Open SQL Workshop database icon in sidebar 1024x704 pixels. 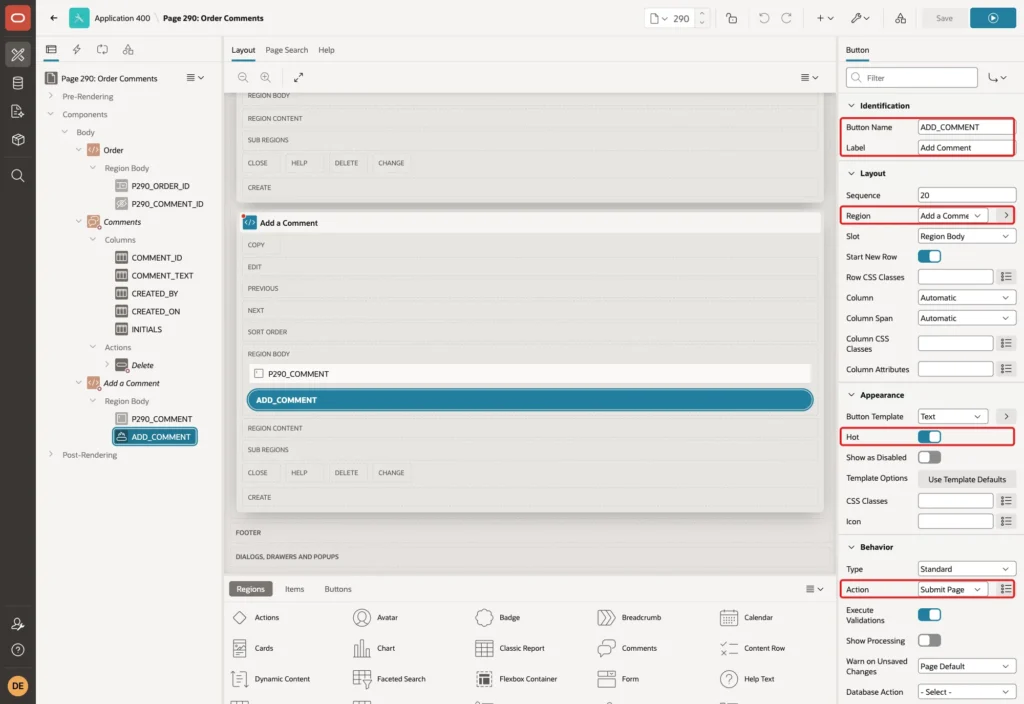coord(18,83)
